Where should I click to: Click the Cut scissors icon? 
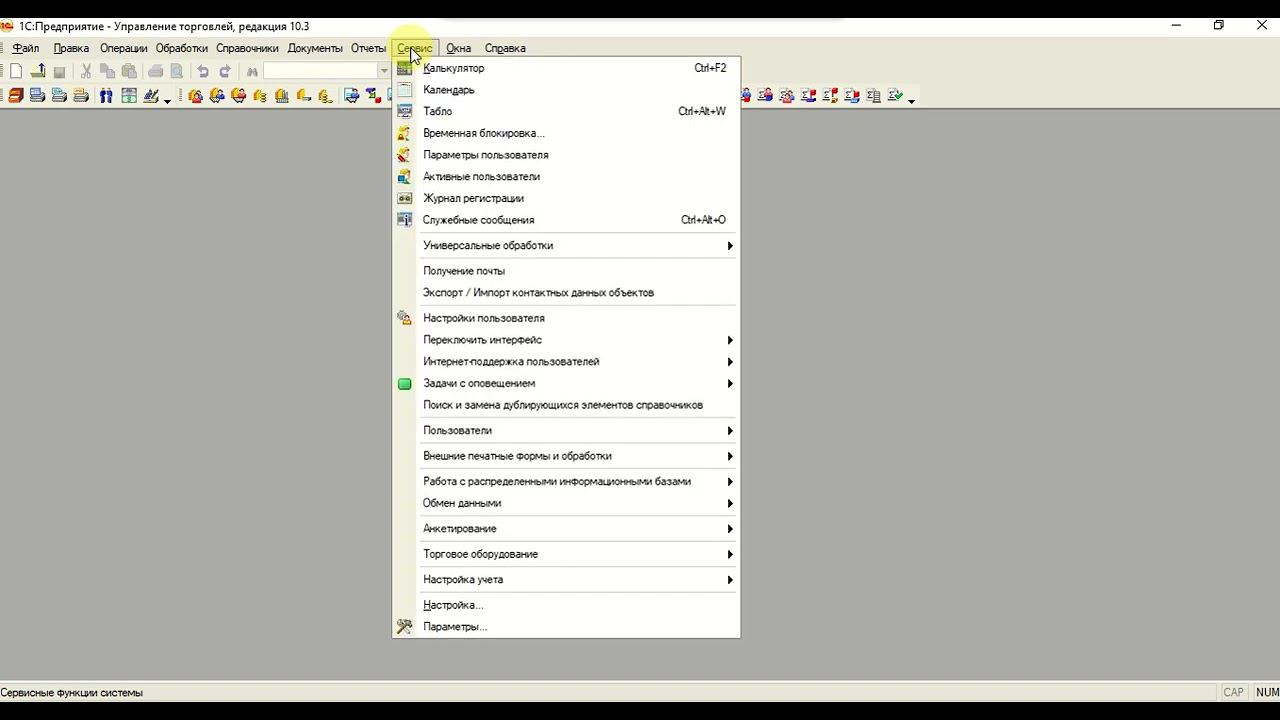pos(86,71)
